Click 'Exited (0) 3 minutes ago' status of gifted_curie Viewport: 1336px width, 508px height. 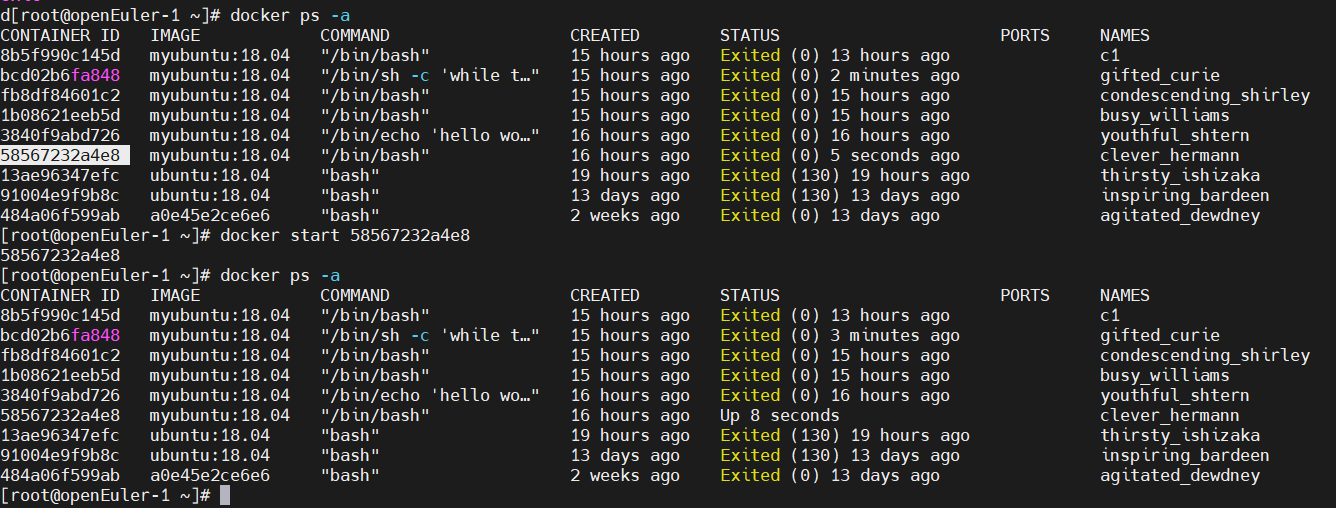840,335
